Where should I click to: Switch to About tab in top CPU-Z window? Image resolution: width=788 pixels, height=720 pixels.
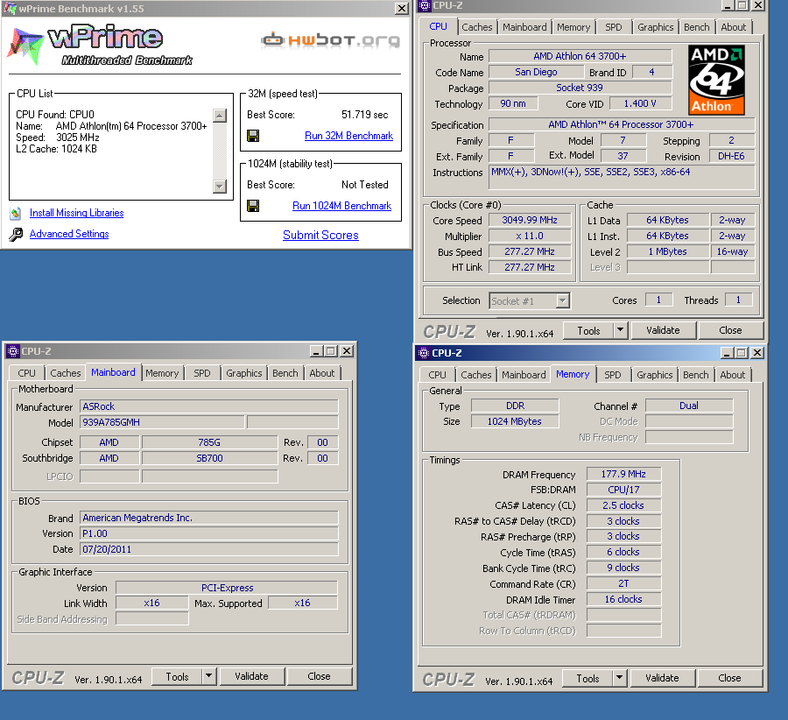point(733,27)
